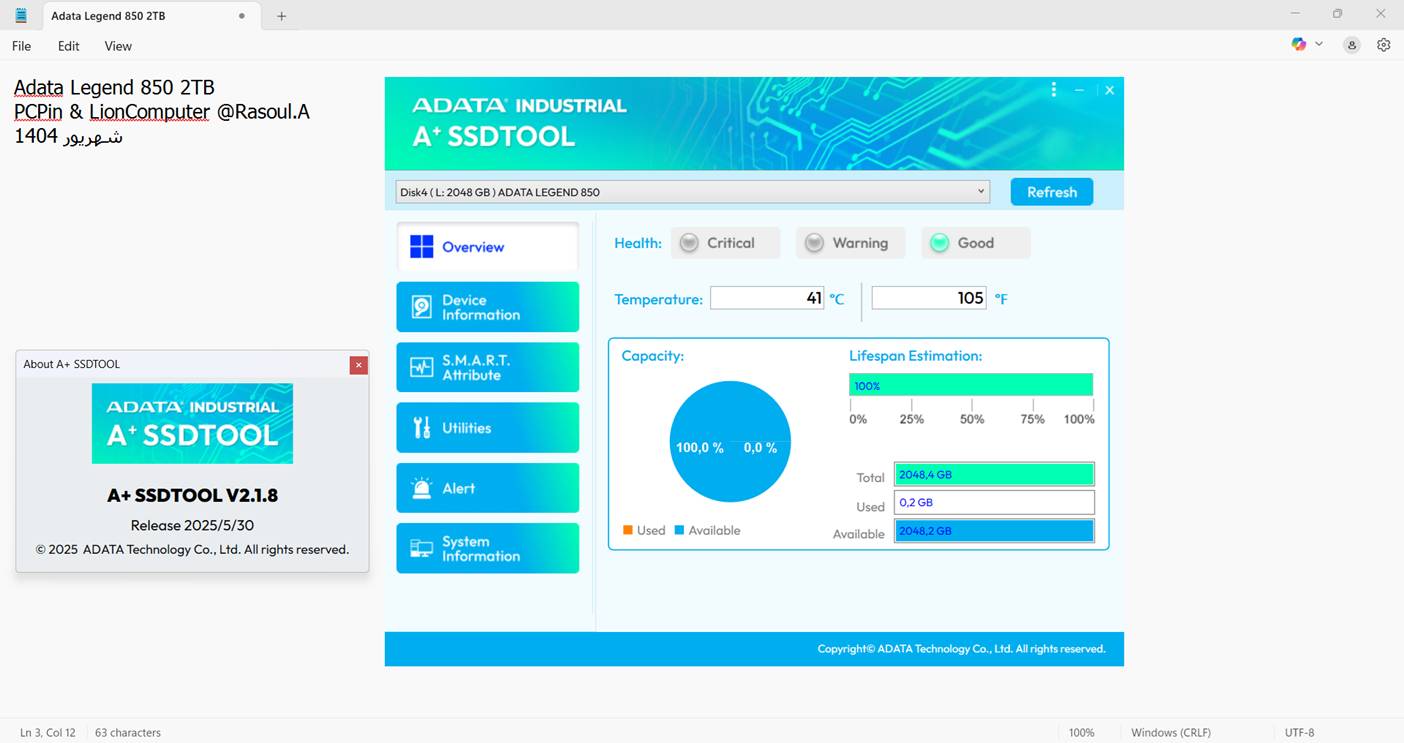Minimize the A+ SSDTOOL window
Screen dimensions: 1404x743
(x=1079, y=90)
